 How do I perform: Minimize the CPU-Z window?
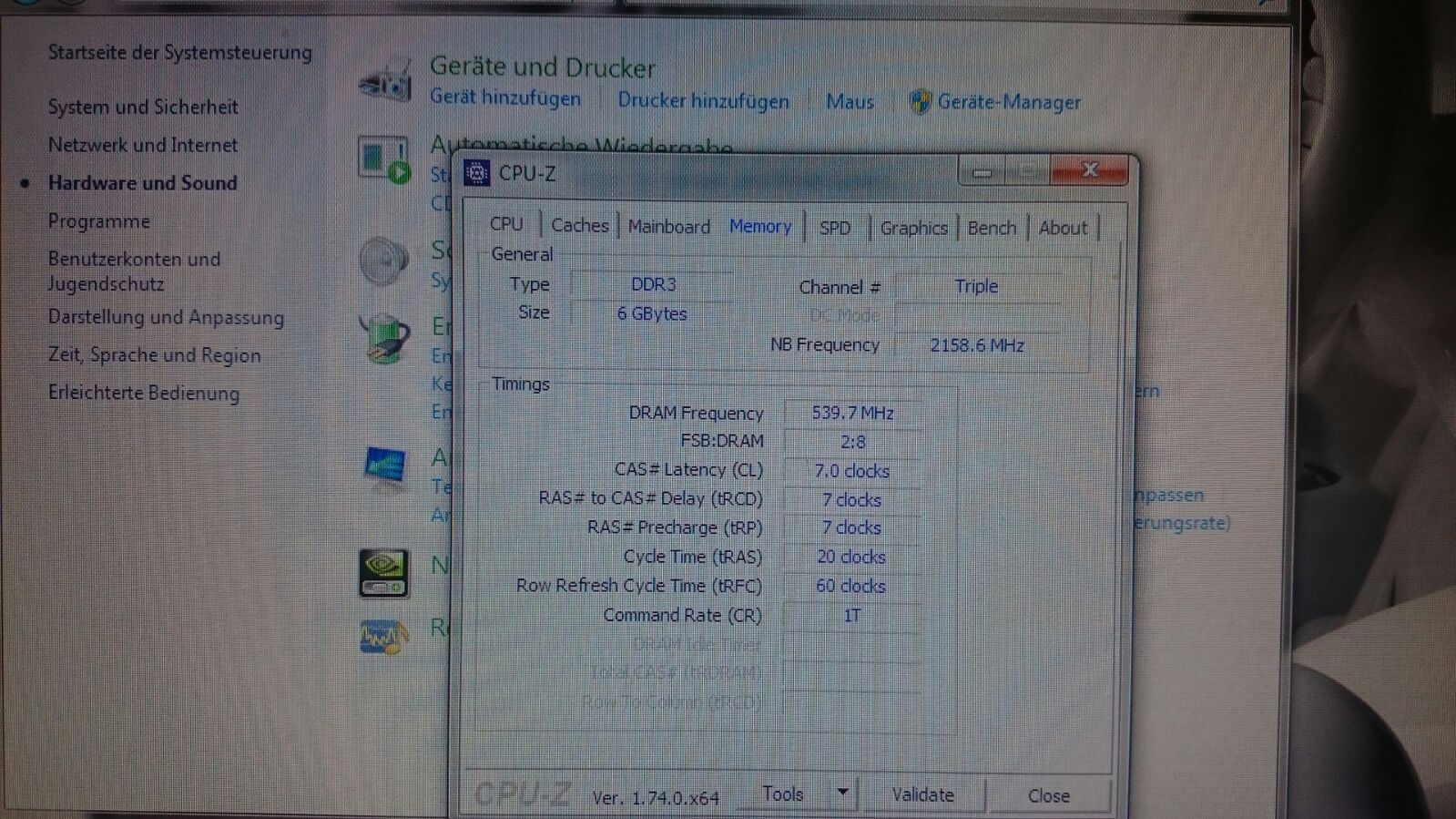coord(982,171)
